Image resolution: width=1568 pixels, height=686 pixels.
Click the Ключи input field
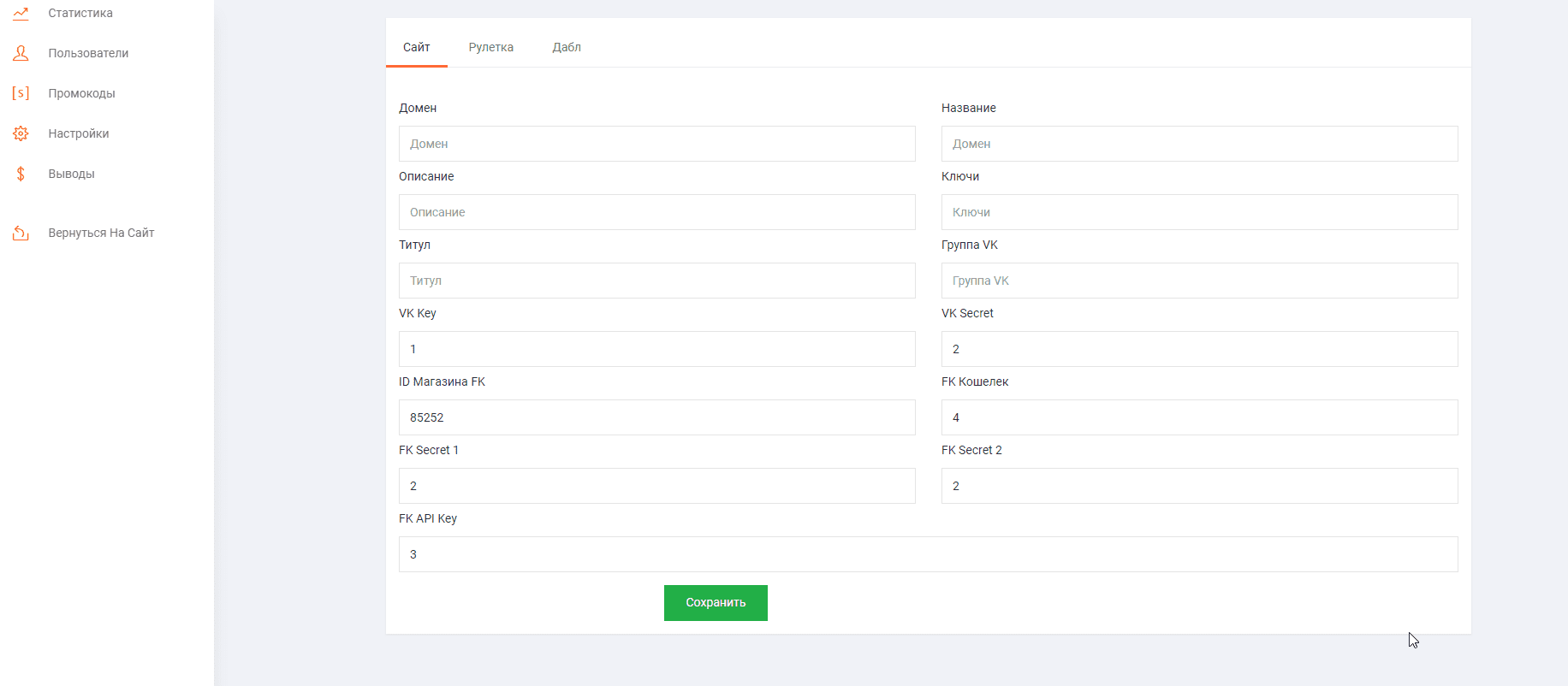[x=1199, y=212]
